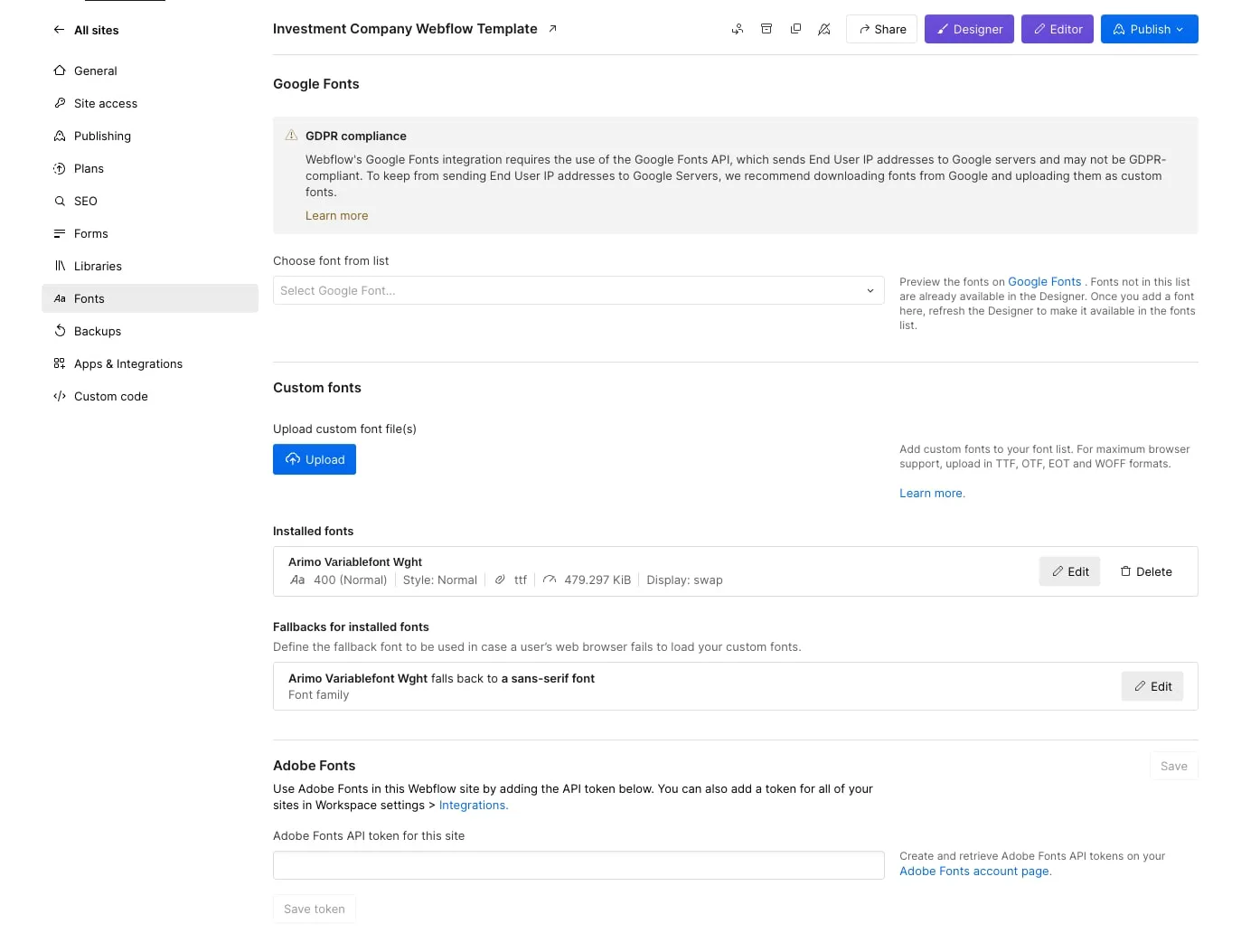1260x952 pixels.
Task: Click the transfer site icon in header
Action: [x=738, y=29]
